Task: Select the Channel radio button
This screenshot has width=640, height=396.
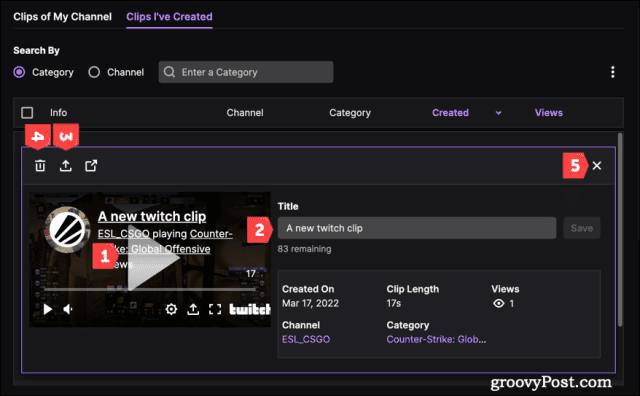Action: coord(94,72)
